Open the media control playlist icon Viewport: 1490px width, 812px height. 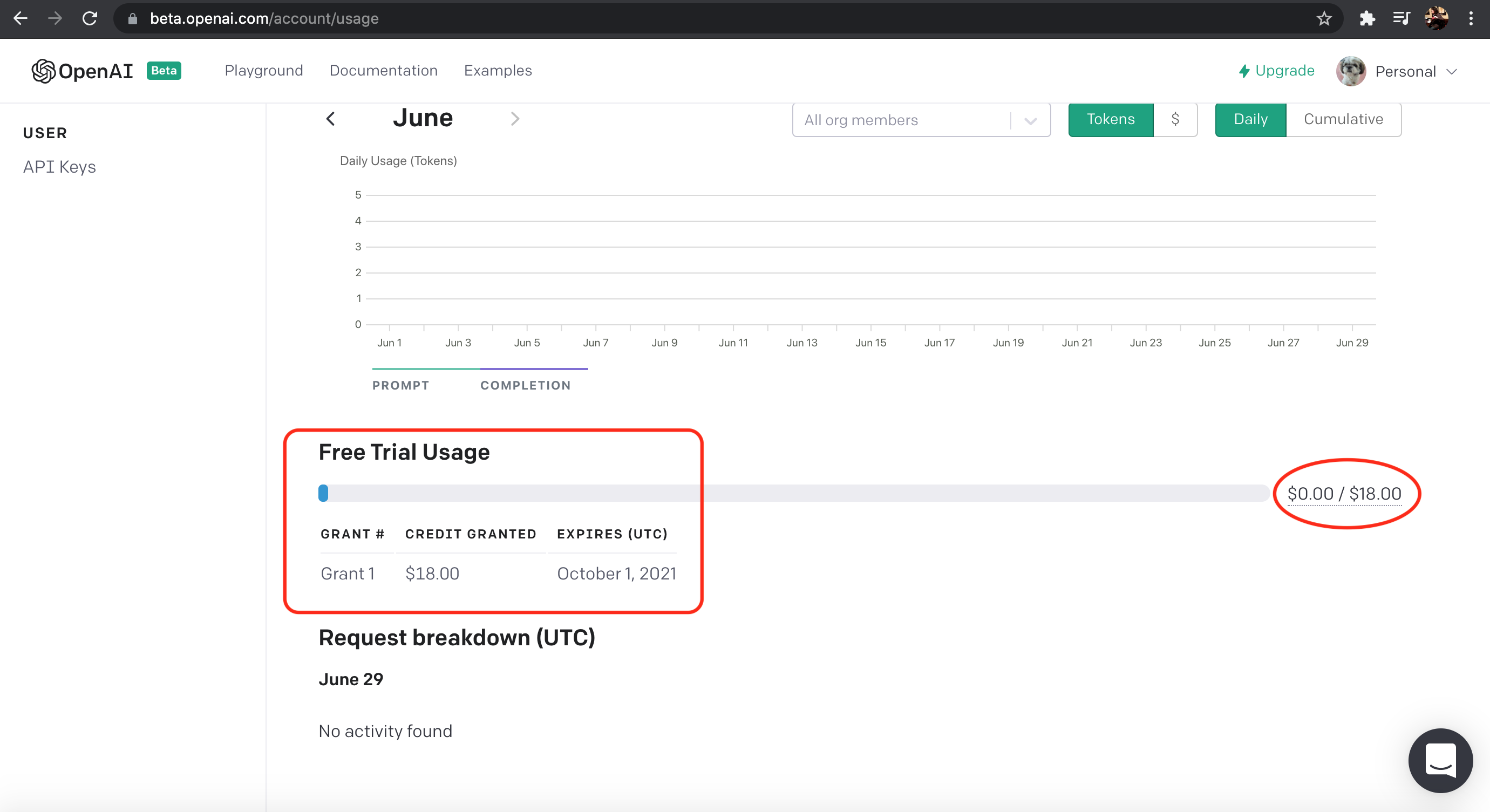tap(1401, 18)
